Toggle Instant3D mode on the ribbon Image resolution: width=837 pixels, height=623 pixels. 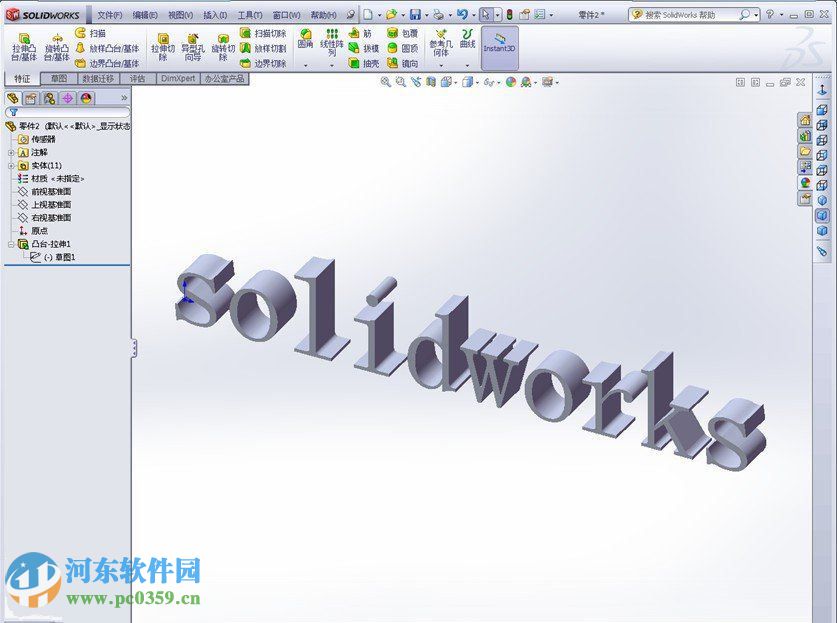(x=499, y=46)
